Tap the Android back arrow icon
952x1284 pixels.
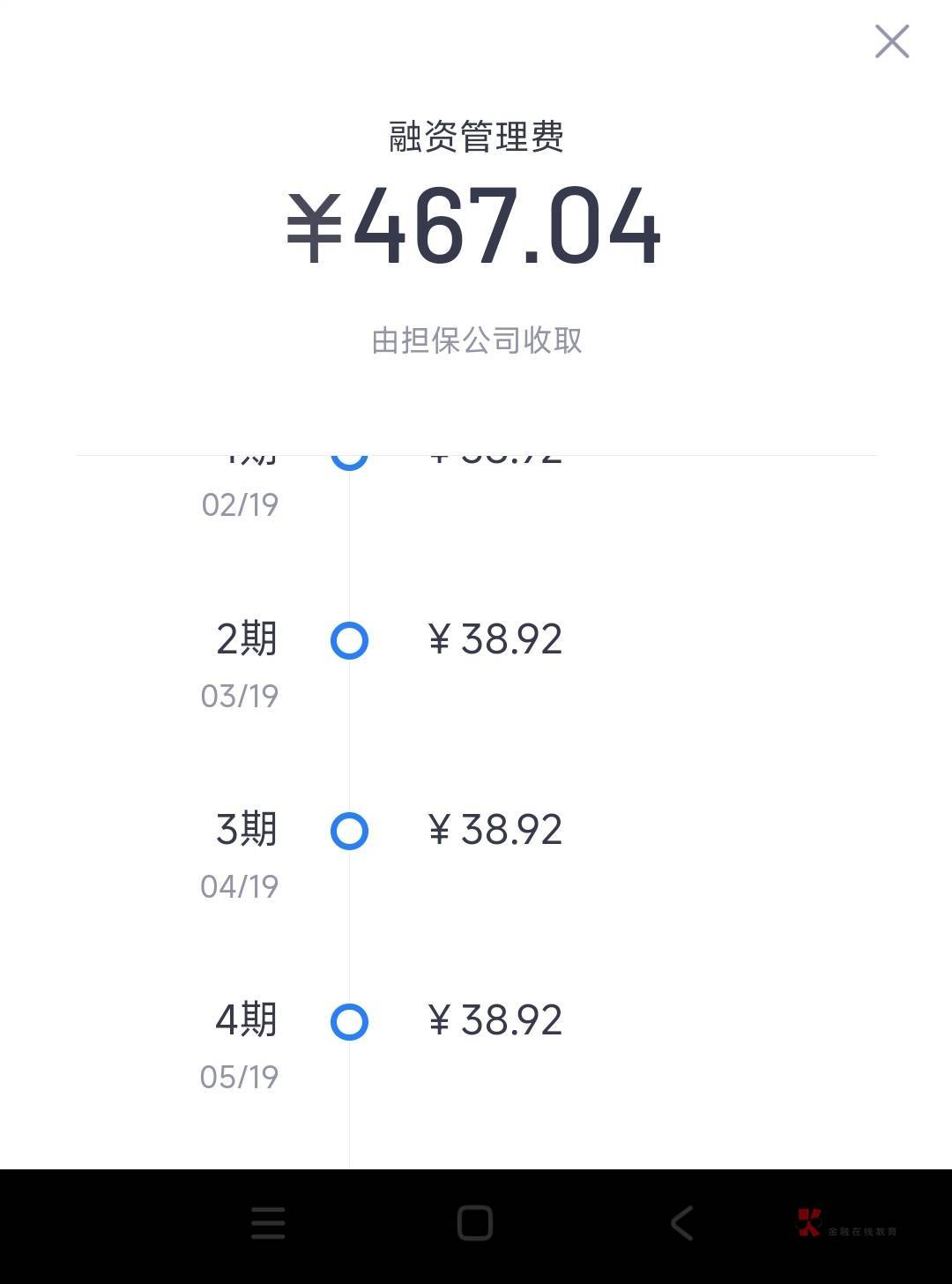pyautogui.click(x=682, y=1223)
